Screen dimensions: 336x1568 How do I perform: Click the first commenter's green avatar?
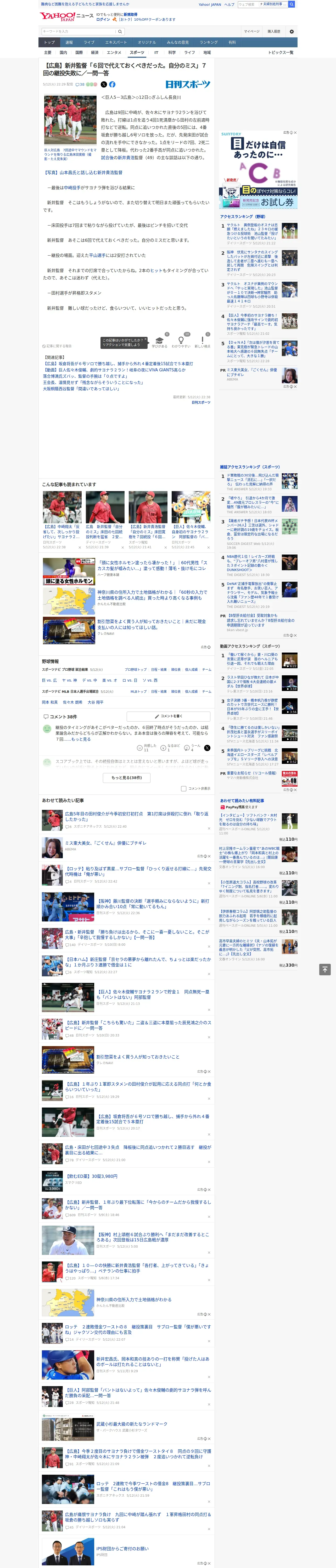coord(47,728)
